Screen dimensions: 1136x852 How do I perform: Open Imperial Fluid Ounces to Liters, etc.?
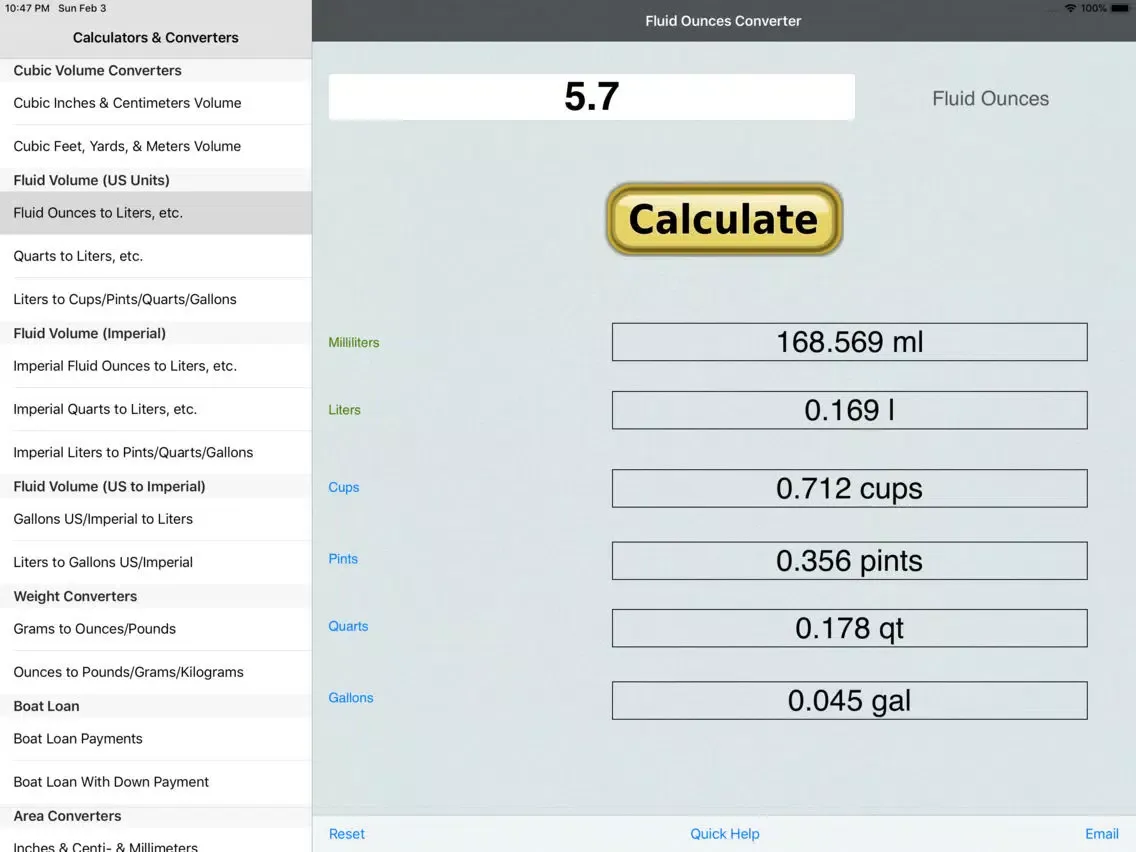tap(156, 366)
